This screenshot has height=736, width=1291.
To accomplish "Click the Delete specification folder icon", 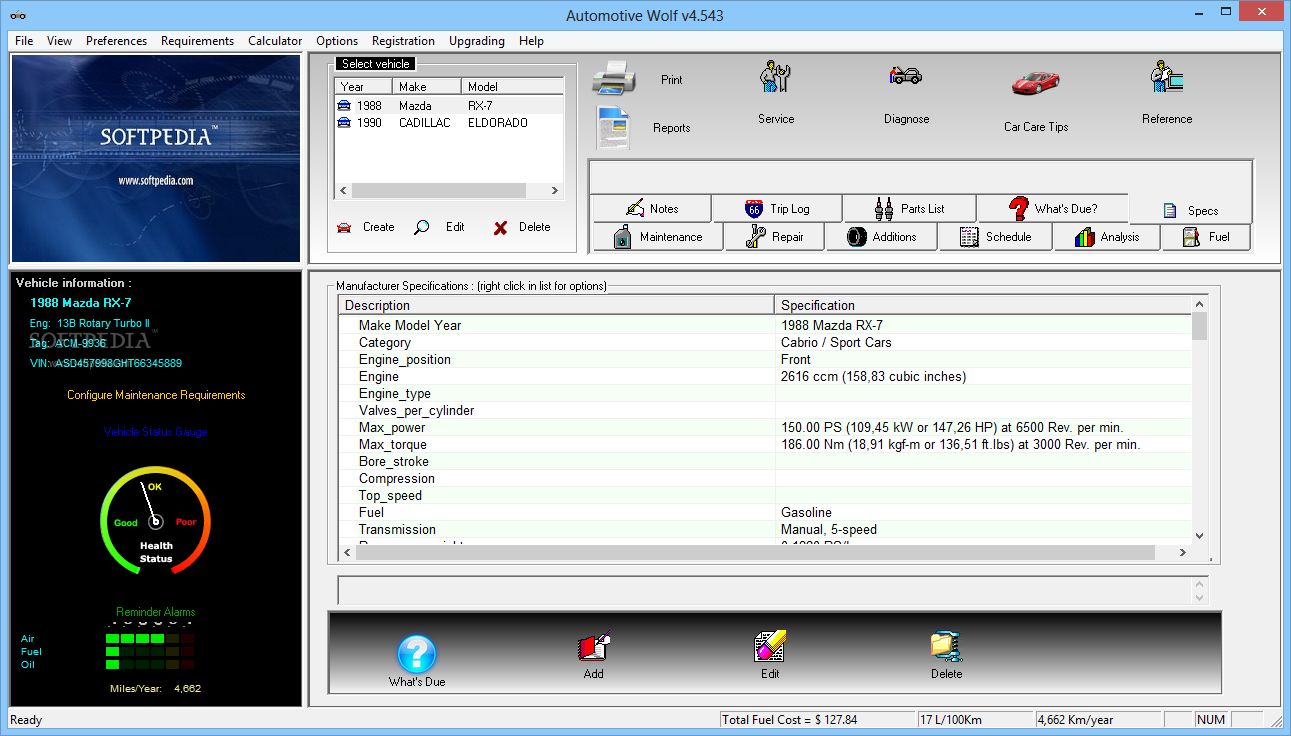I will click(946, 647).
